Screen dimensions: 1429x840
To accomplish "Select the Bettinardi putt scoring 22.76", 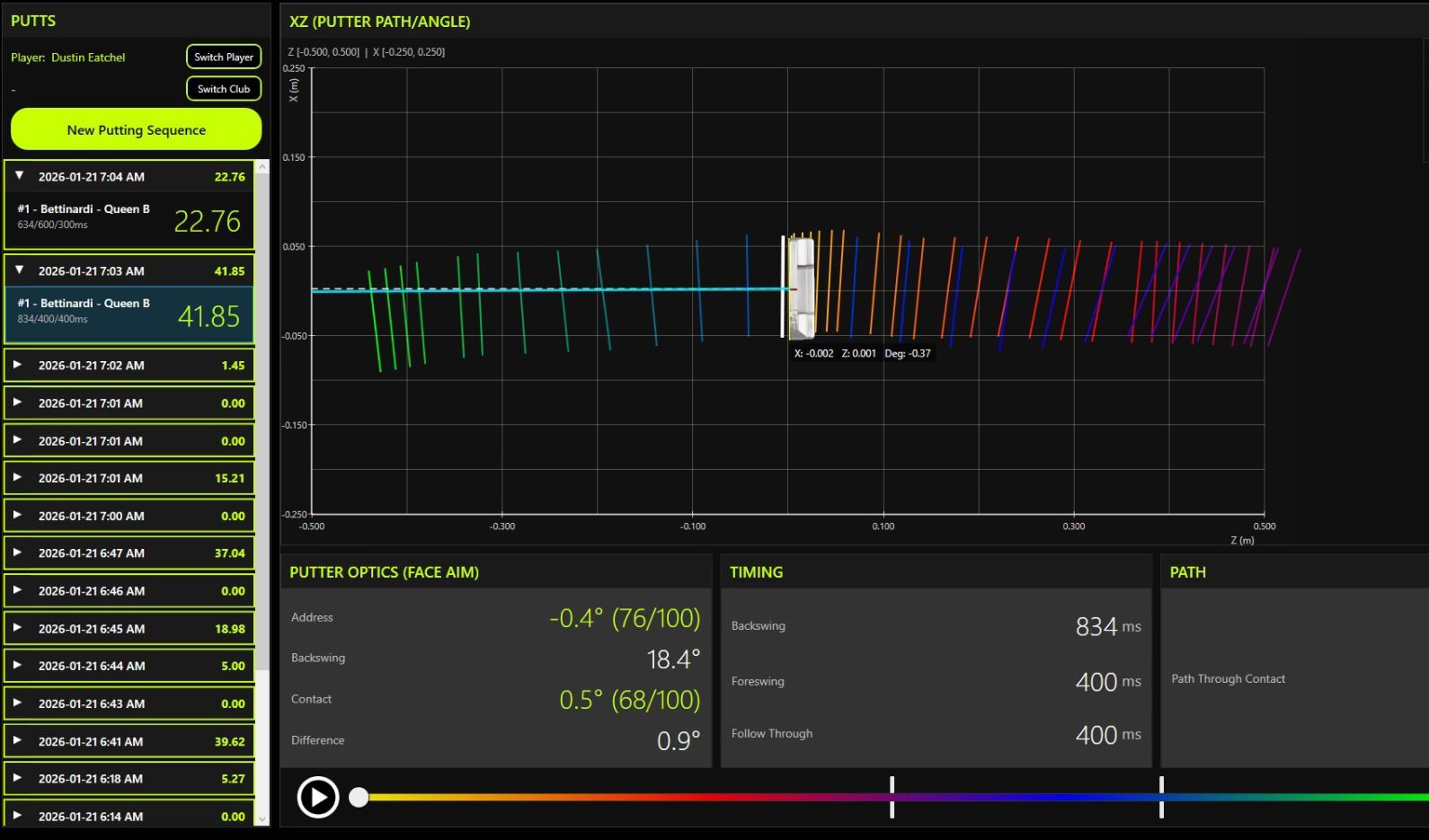I will (129, 220).
